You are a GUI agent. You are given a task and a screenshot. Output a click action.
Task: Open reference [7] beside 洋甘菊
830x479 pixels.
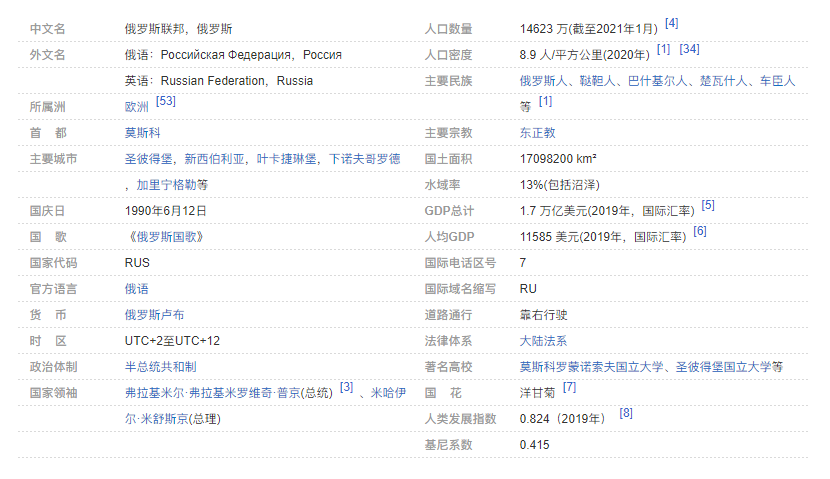(569, 387)
